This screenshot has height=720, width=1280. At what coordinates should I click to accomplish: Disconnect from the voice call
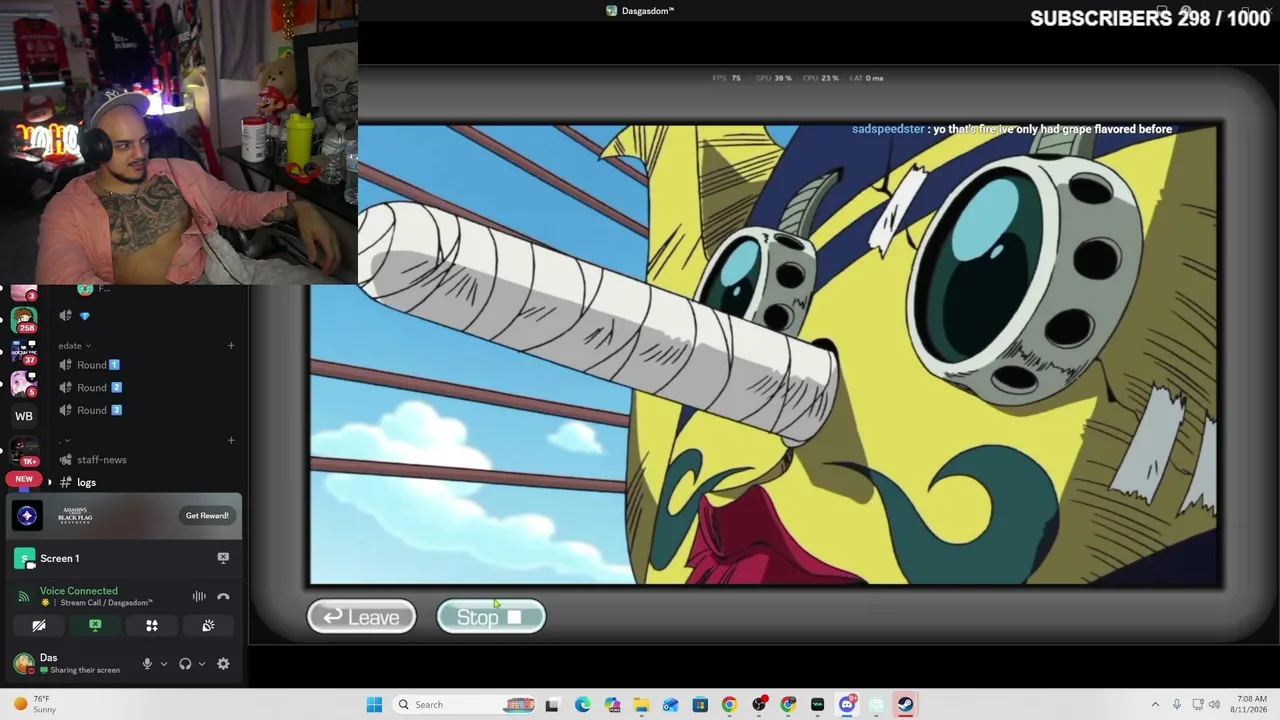point(223,597)
